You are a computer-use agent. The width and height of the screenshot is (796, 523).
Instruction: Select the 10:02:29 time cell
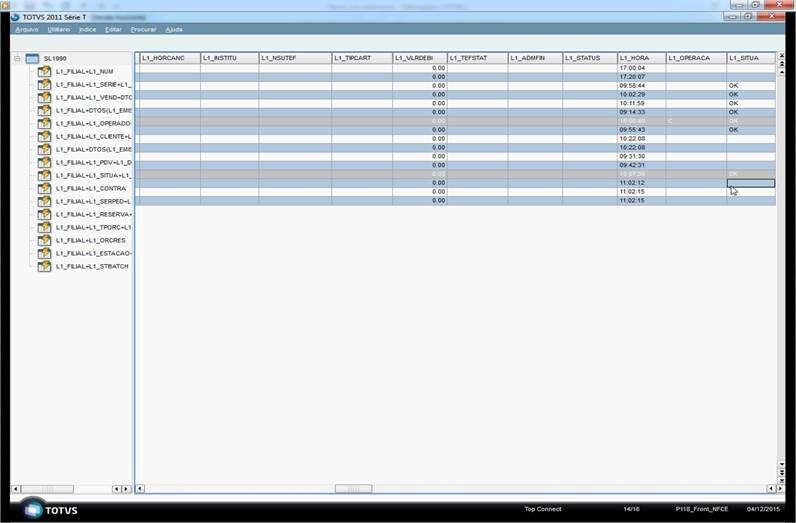click(642, 94)
